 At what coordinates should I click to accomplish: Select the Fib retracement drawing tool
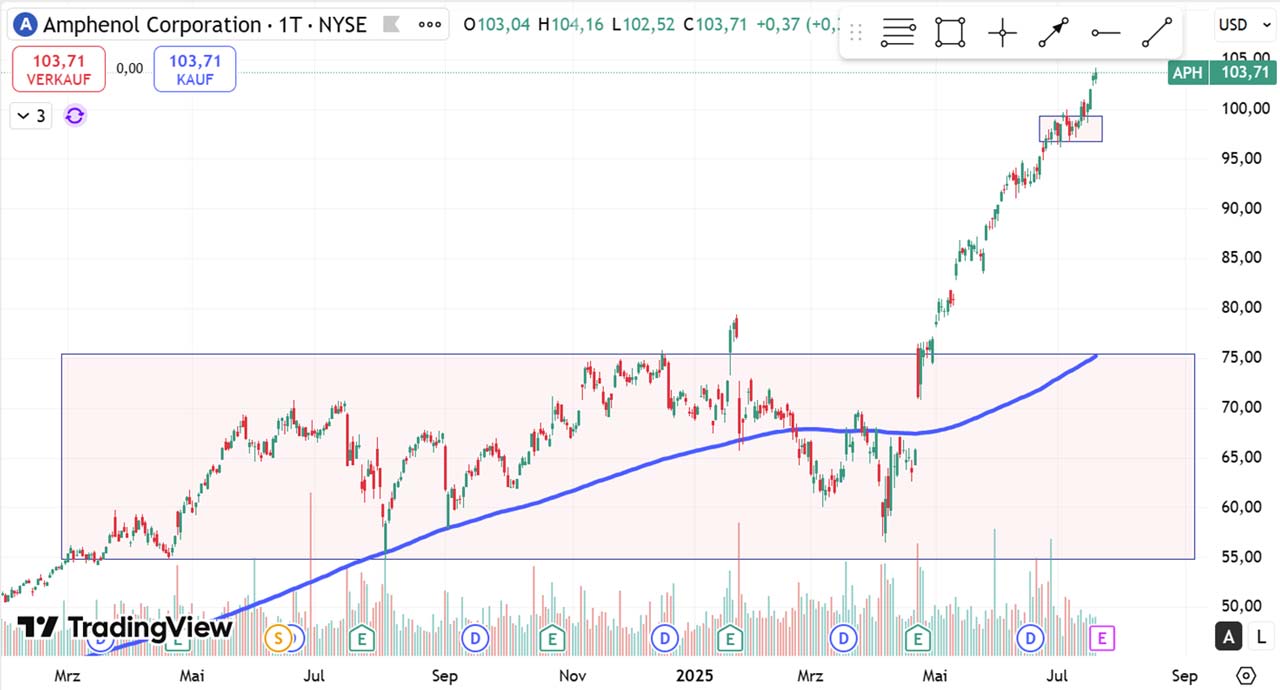click(898, 34)
